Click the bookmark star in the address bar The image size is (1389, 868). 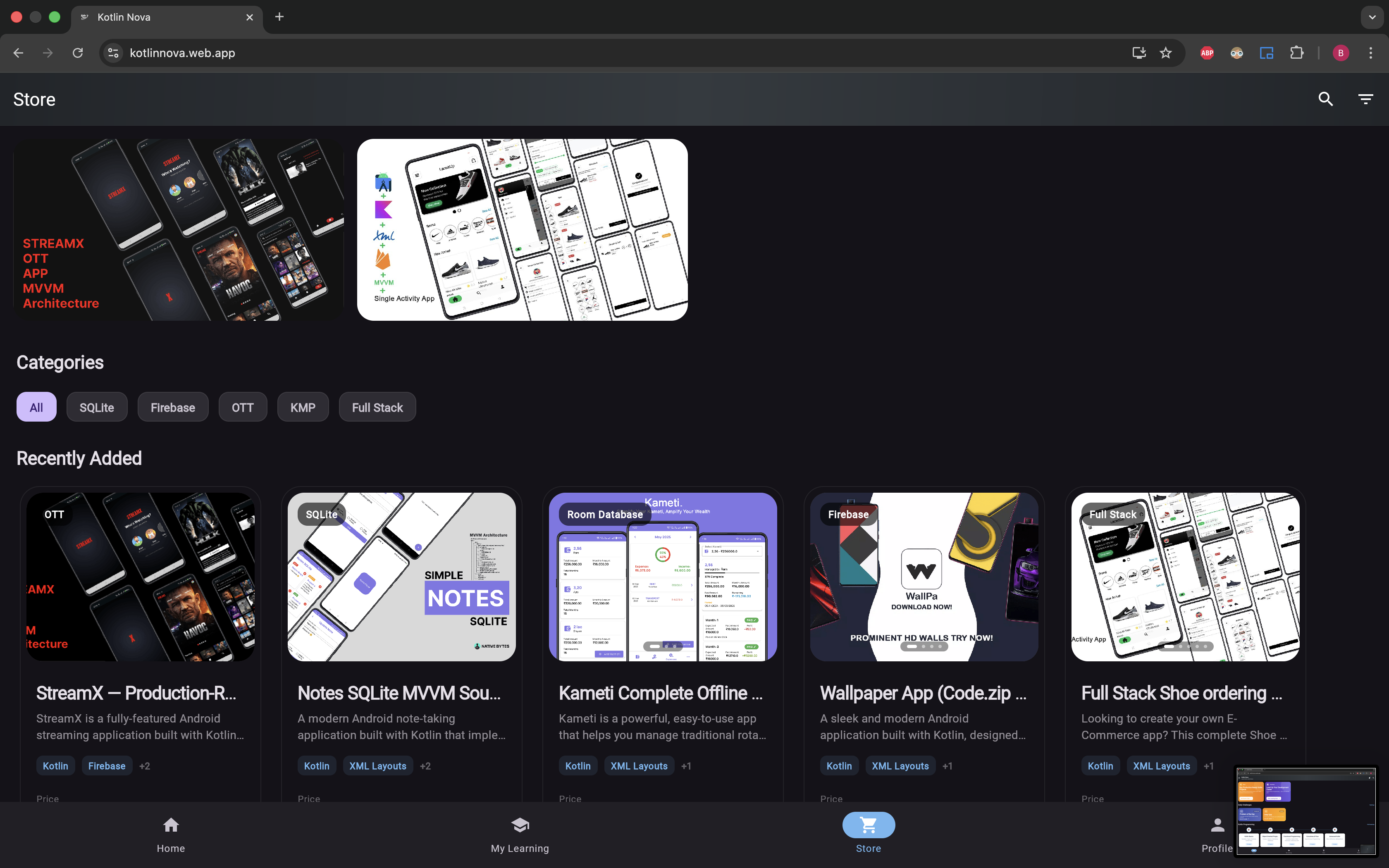1166,52
